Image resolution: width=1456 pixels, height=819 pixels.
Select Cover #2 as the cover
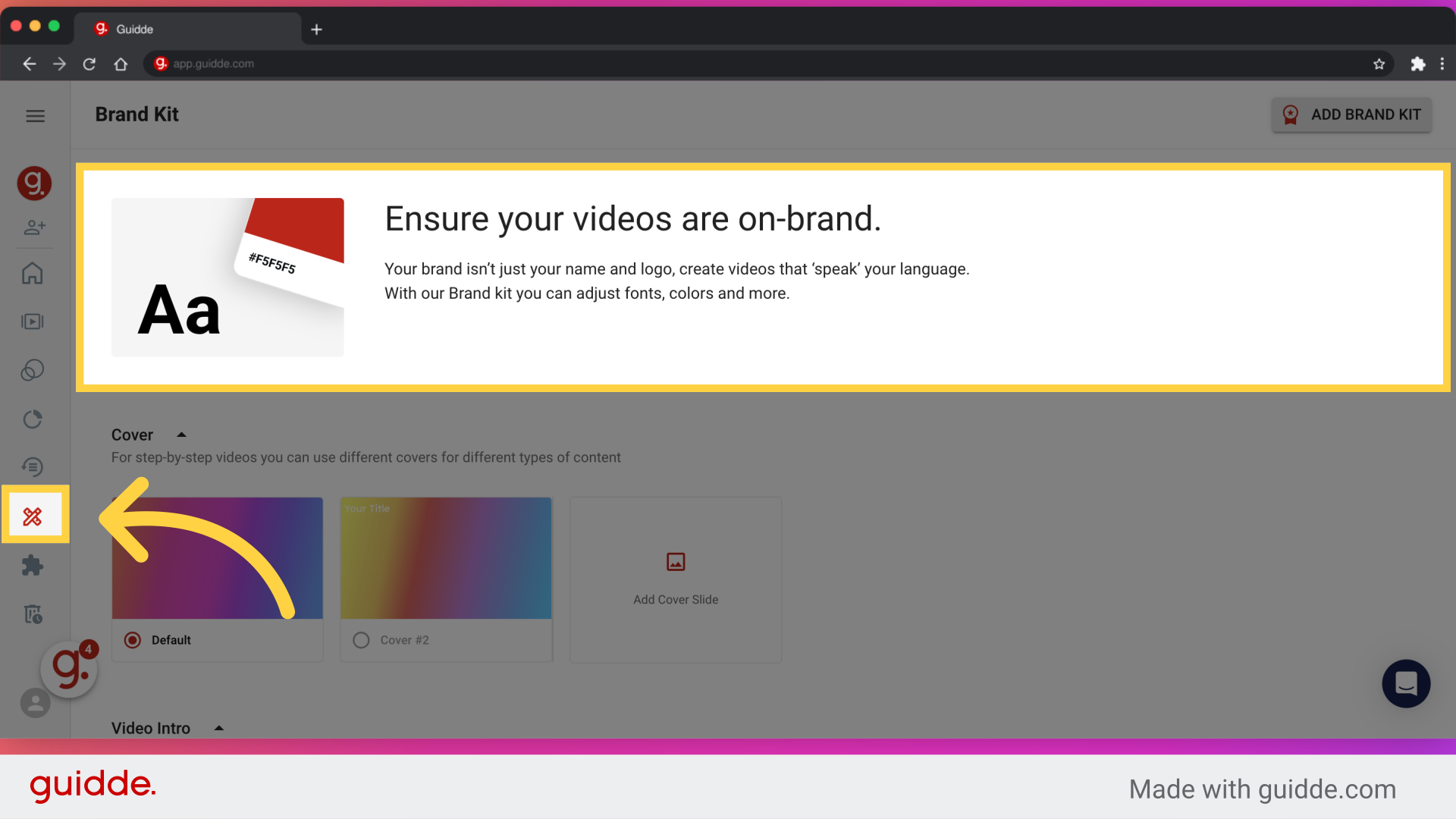click(x=361, y=639)
